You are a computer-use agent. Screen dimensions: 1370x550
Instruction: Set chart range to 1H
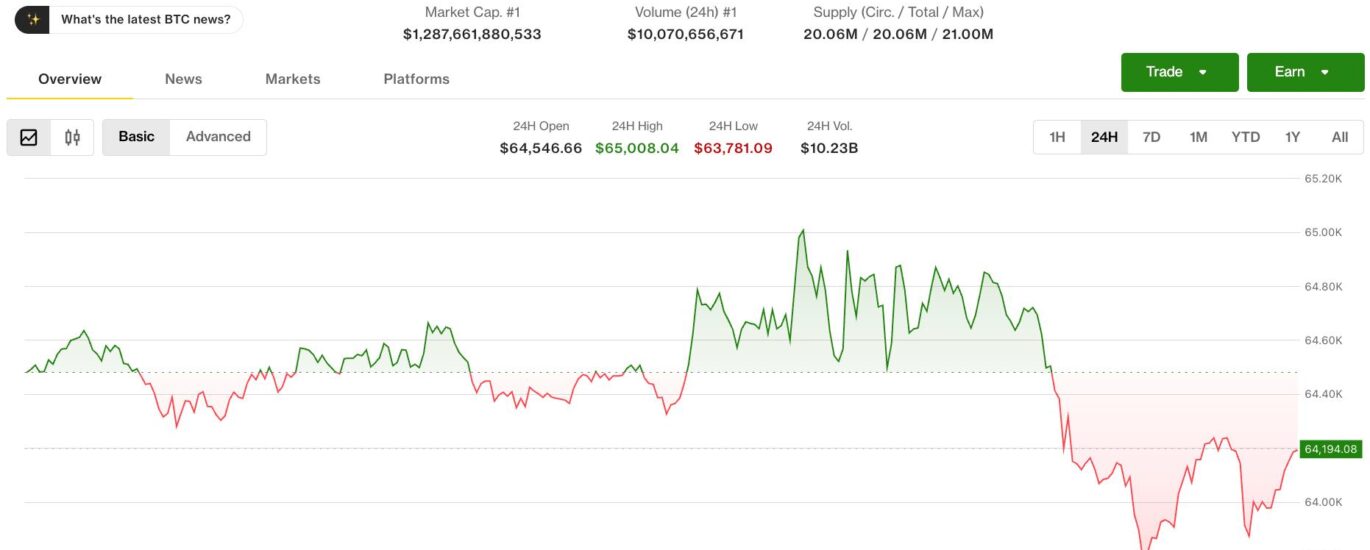1057,137
